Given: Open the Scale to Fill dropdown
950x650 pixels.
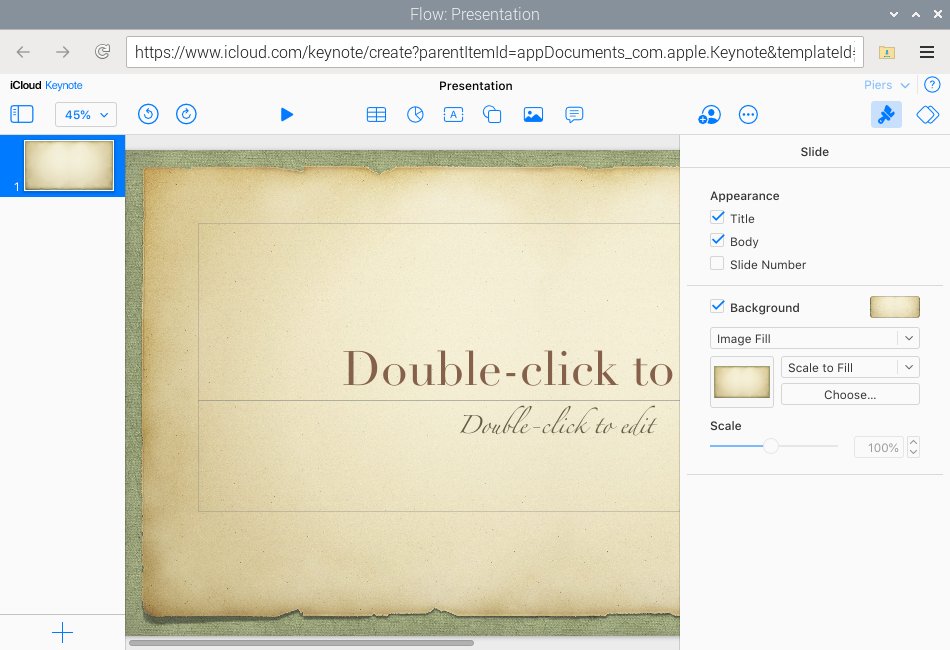Looking at the screenshot, I should 850,367.
